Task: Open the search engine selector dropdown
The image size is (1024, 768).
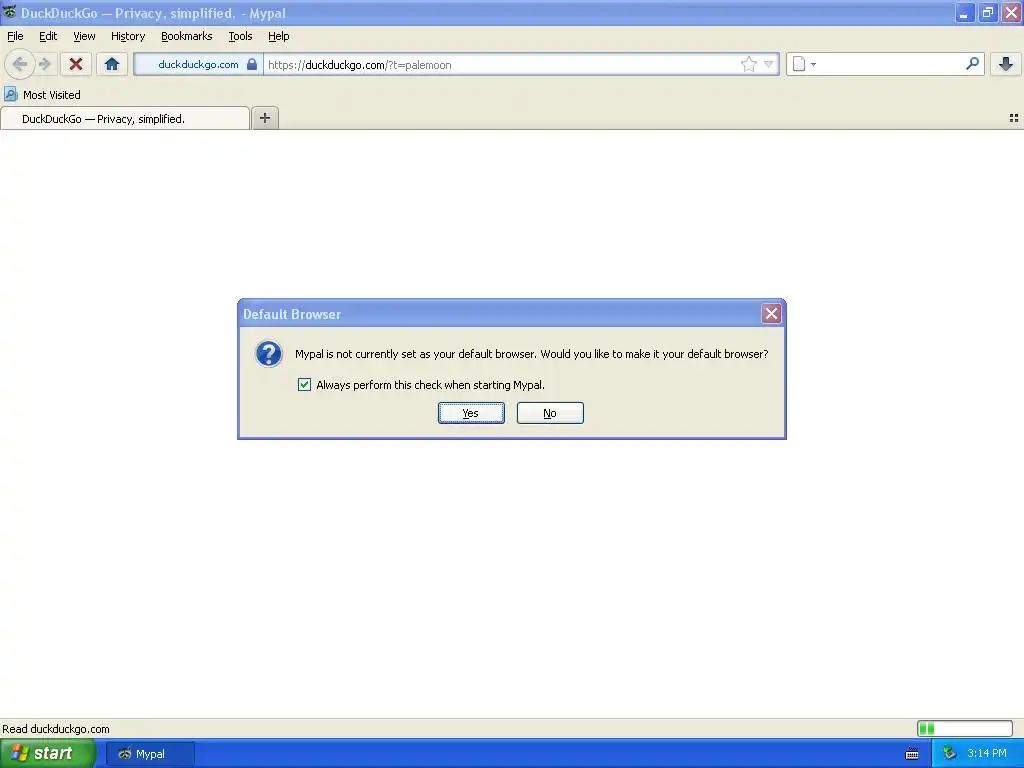Action: click(804, 64)
